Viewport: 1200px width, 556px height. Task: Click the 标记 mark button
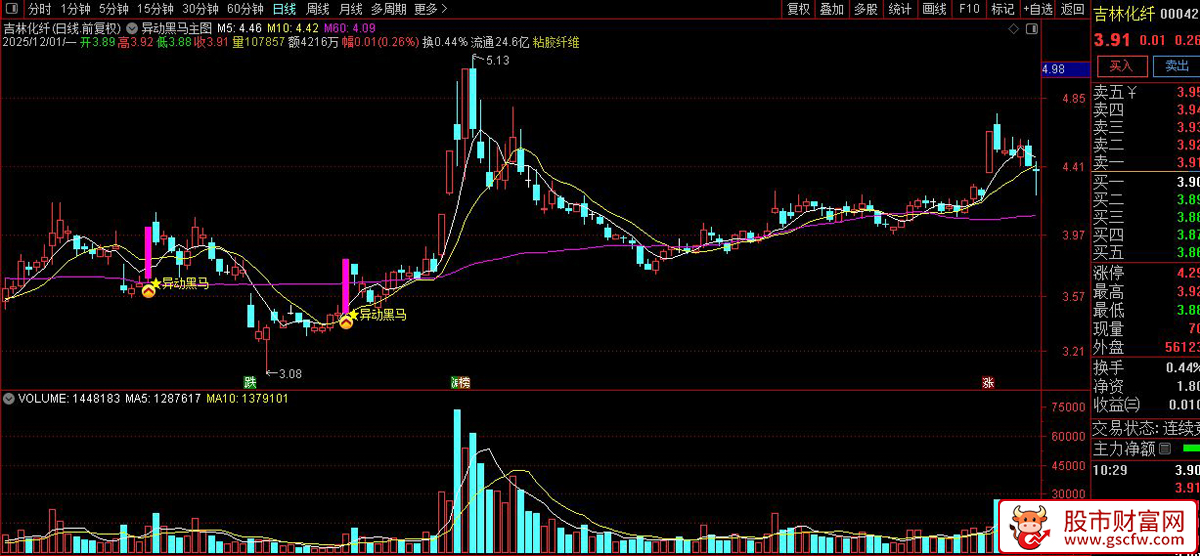[x=1002, y=9]
